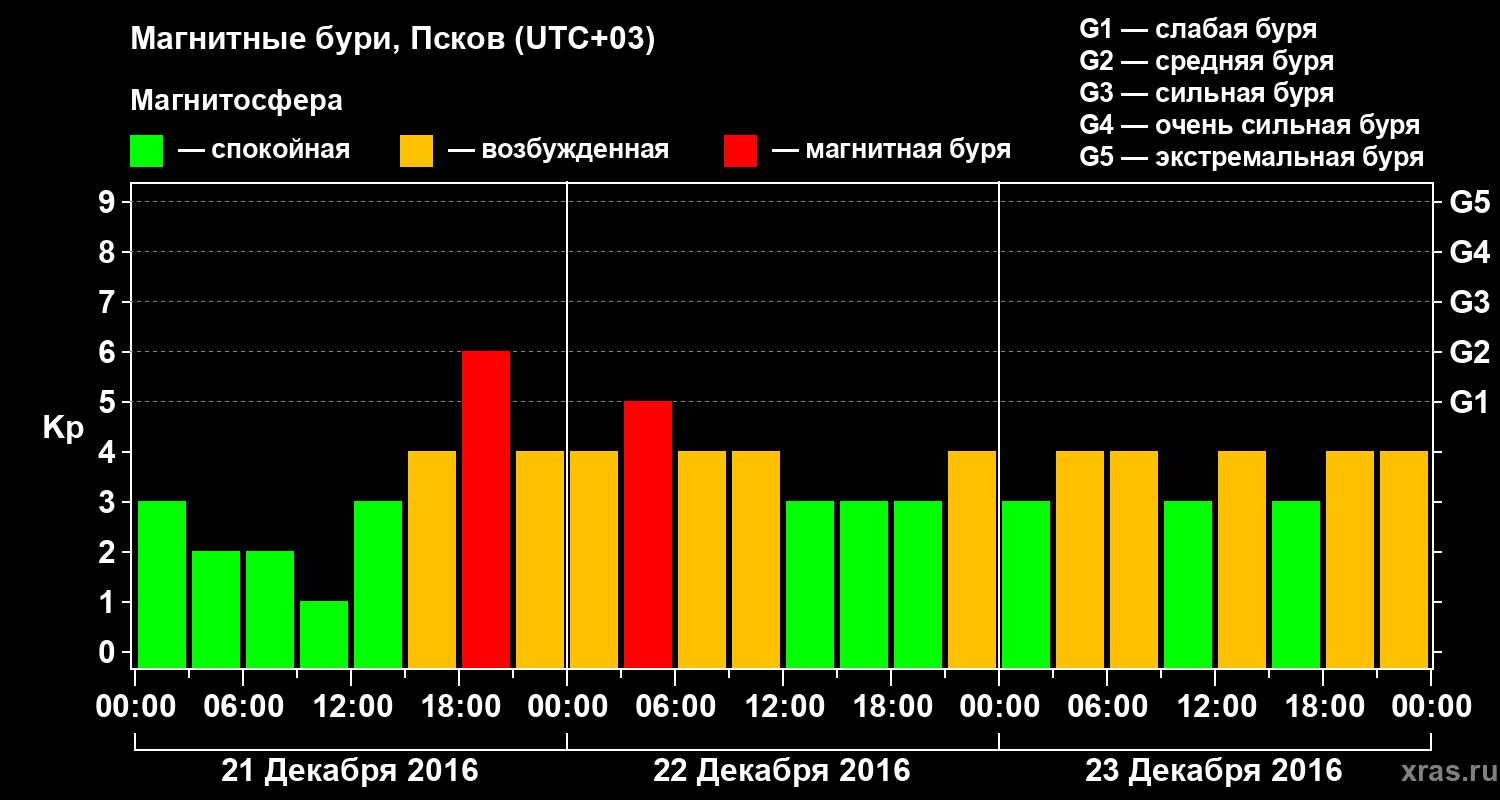Click the '18:00' time label for 23 Декабря
Screen dimensions: 1500x800
tap(1323, 707)
